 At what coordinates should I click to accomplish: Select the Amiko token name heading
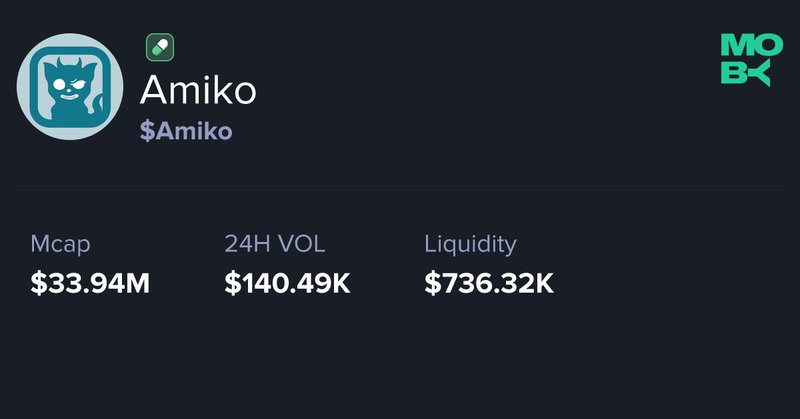click(198, 90)
